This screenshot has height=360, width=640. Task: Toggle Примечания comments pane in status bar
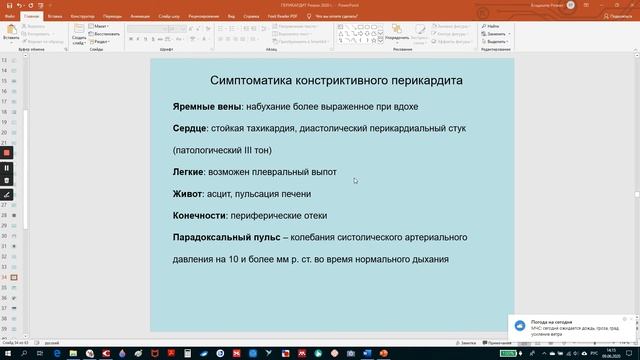[497, 343]
